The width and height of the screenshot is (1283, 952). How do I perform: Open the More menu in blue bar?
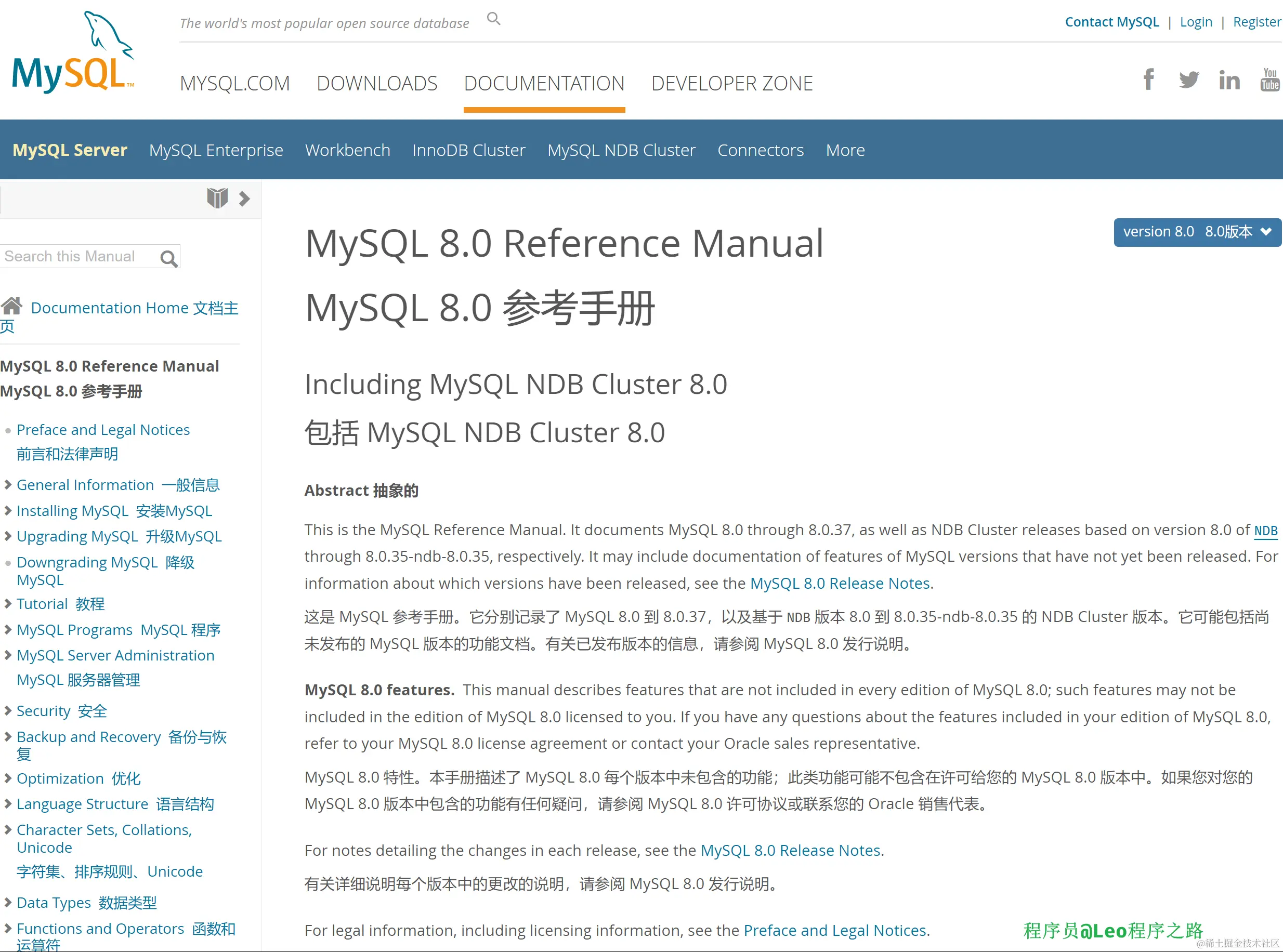845,150
